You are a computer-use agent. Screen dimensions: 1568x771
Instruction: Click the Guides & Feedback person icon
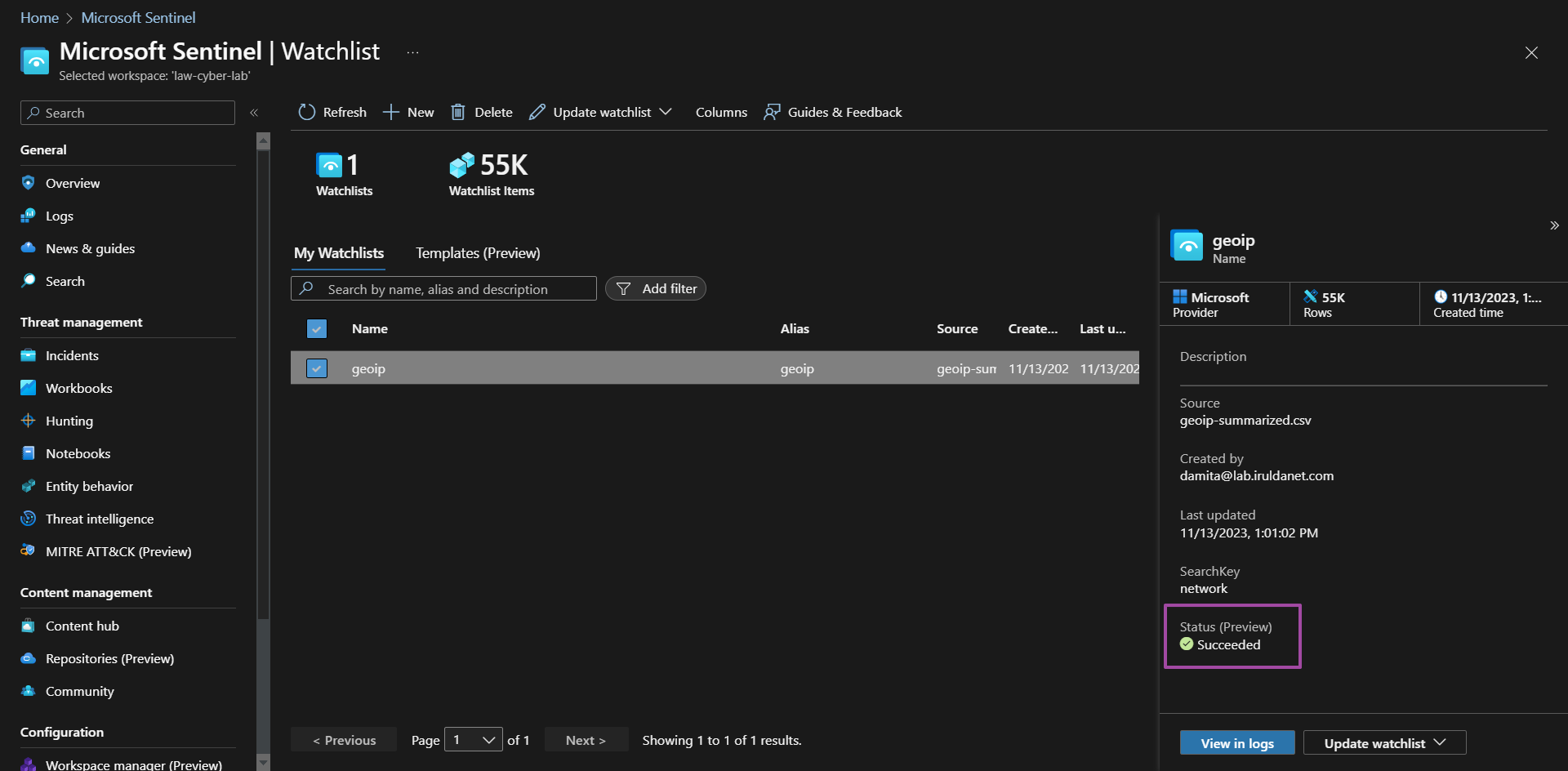(x=772, y=112)
